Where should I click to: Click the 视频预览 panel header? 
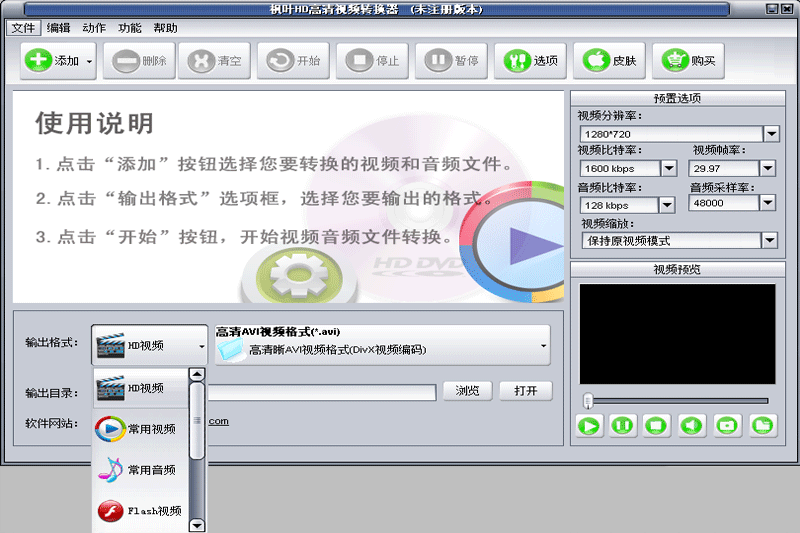[x=678, y=269]
